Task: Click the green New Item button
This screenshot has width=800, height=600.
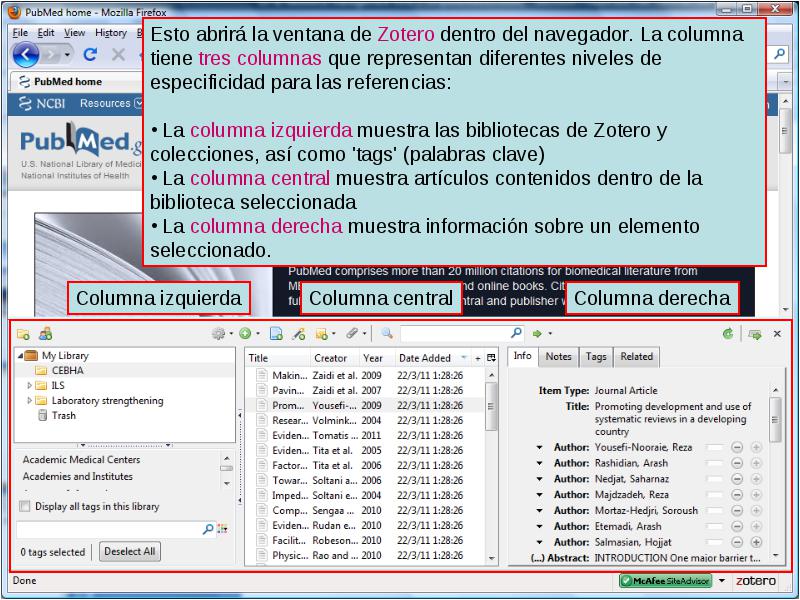Action: (245, 334)
